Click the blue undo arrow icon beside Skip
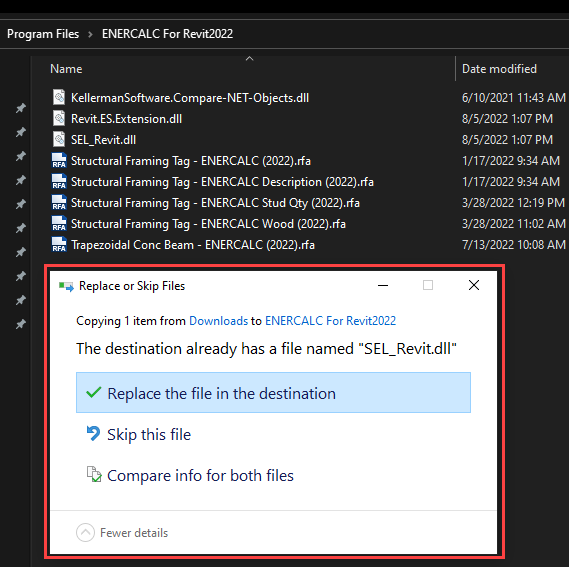569x567 pixels. [93, 433]
